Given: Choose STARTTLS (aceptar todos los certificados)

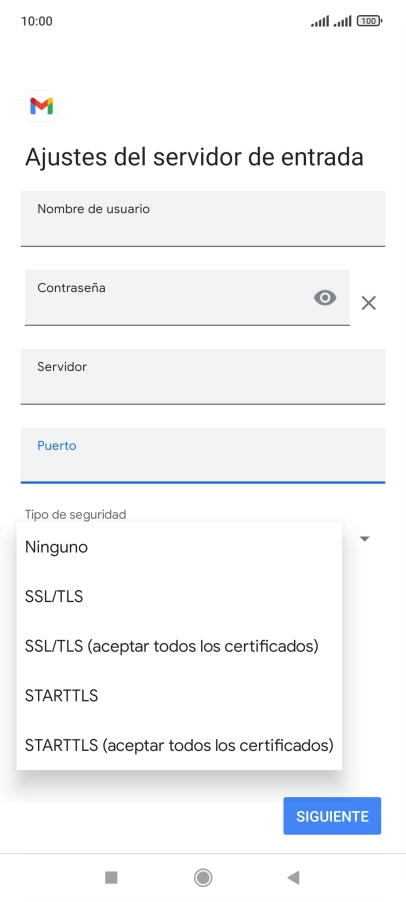Looking at the screenshot, I should [179, 745].
